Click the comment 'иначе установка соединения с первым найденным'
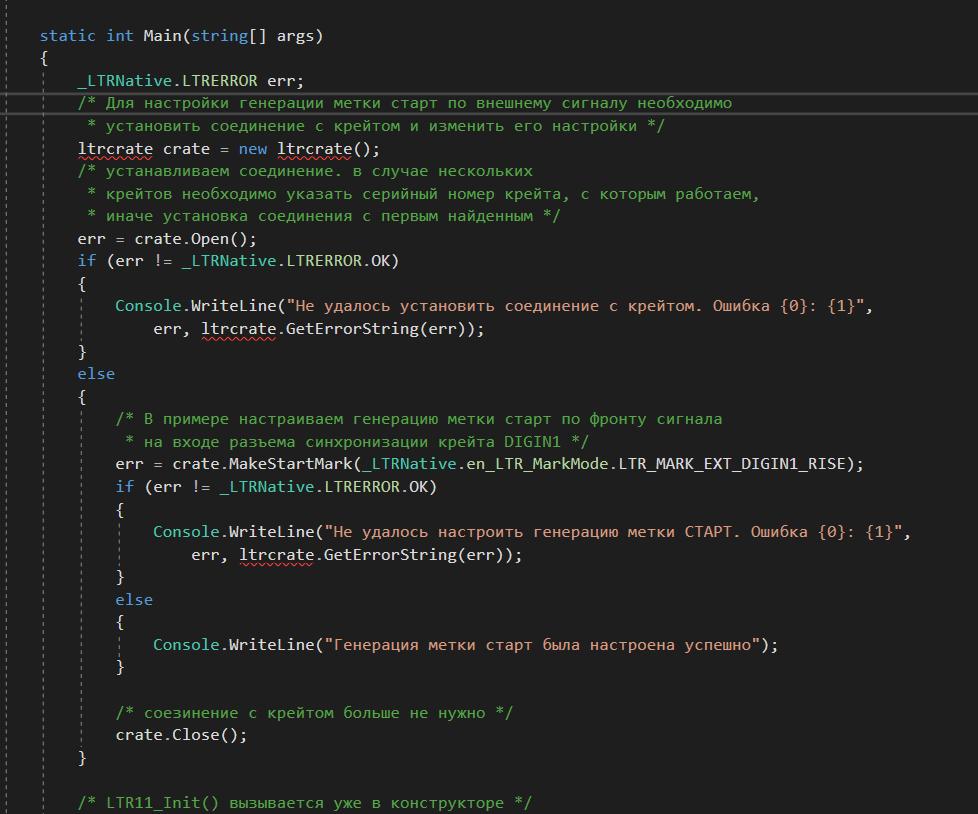This screenshot has height=814, width=978. [324, 216]
